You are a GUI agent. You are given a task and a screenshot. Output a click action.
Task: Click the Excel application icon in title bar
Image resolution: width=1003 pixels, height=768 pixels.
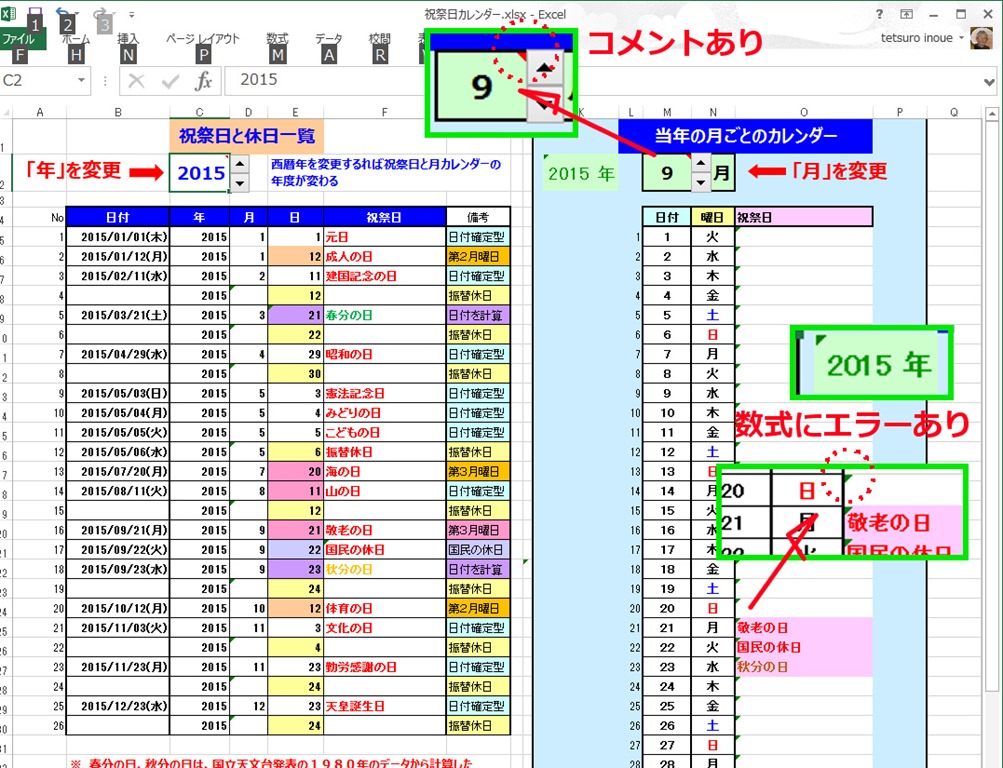coord(8,12)
